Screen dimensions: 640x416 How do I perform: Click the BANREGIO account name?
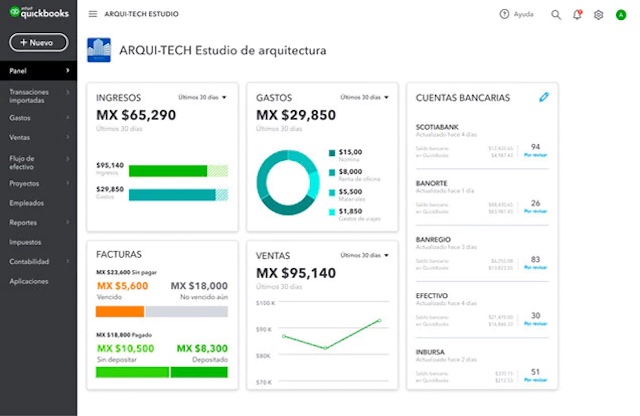[433, 240]
